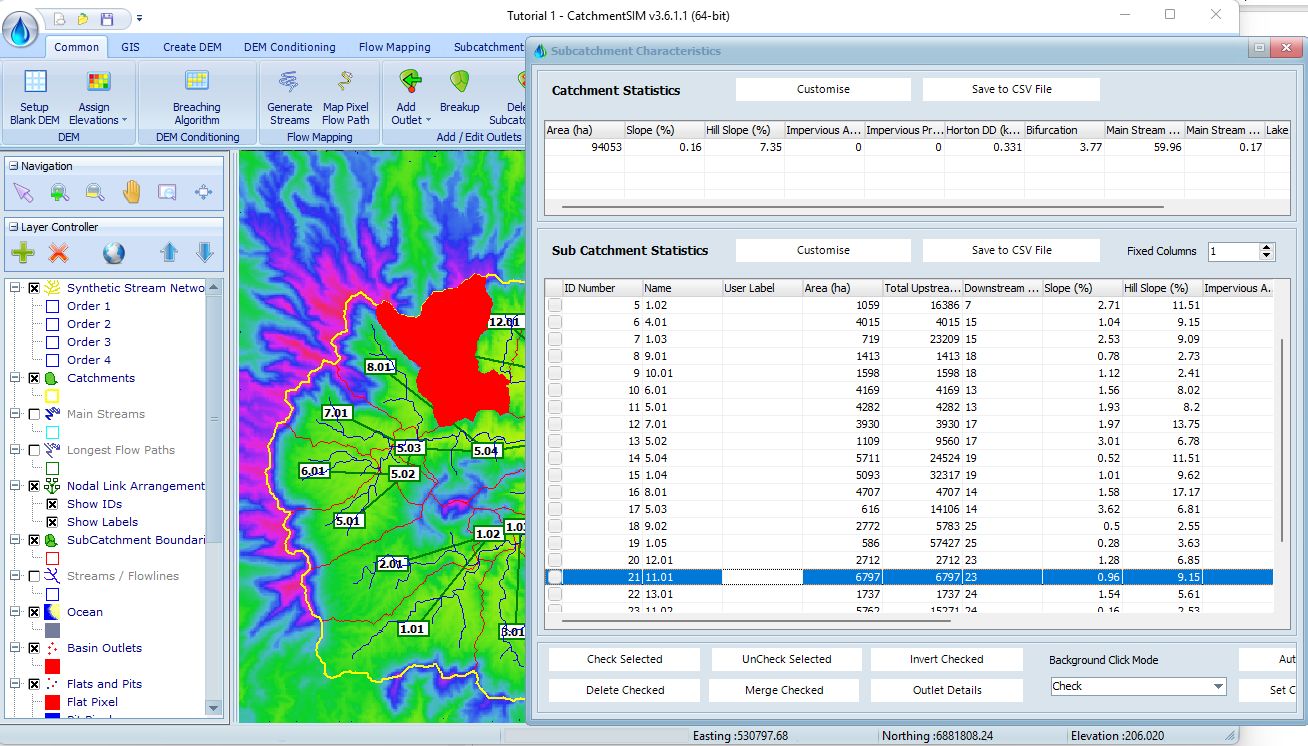Screen dimensions: 1308x746
Task: Remove layer using the red X icon
Action: pos(59,253)
